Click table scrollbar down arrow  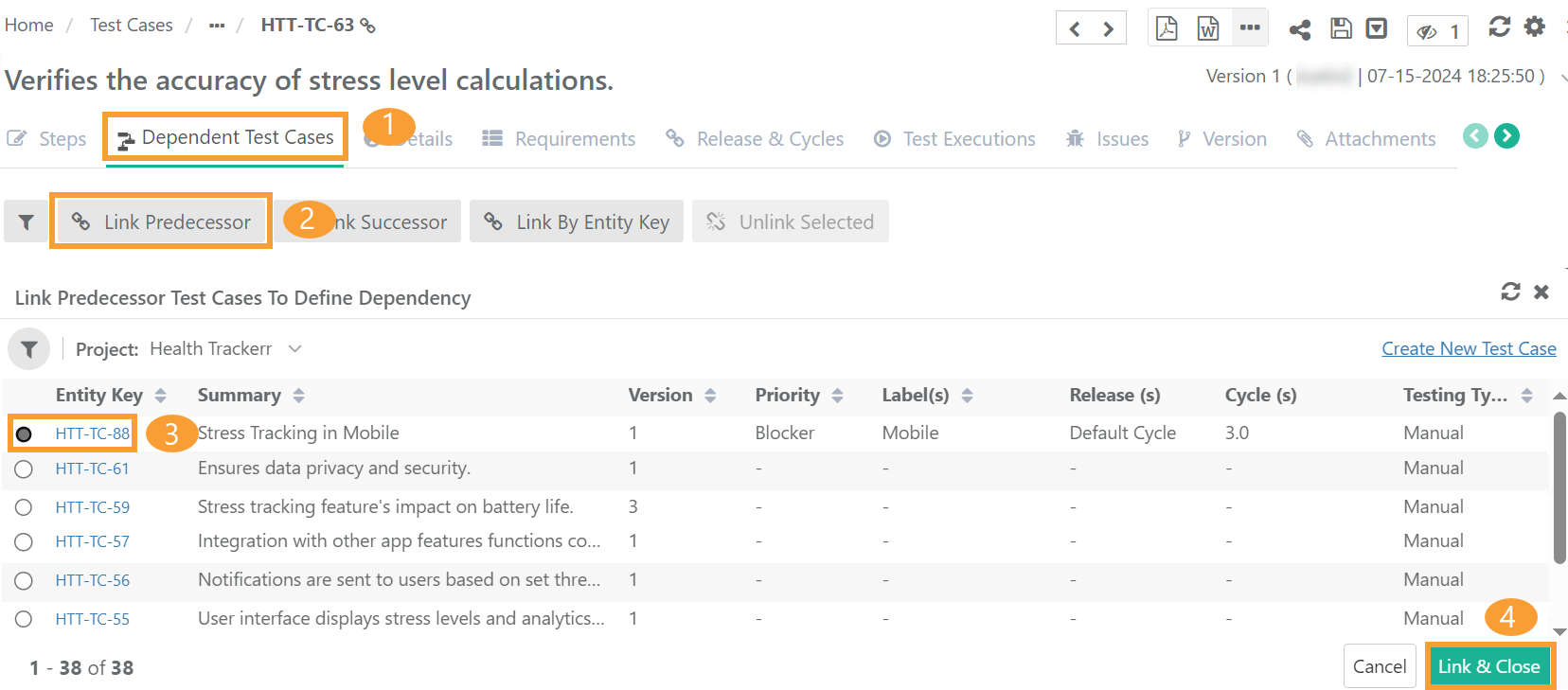point(1559,631)
